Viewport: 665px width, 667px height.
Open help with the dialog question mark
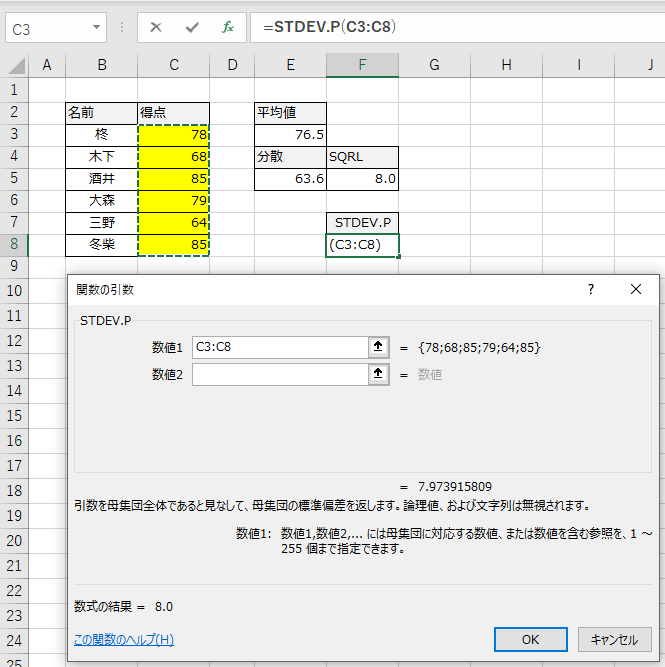(x=591, y=289)
